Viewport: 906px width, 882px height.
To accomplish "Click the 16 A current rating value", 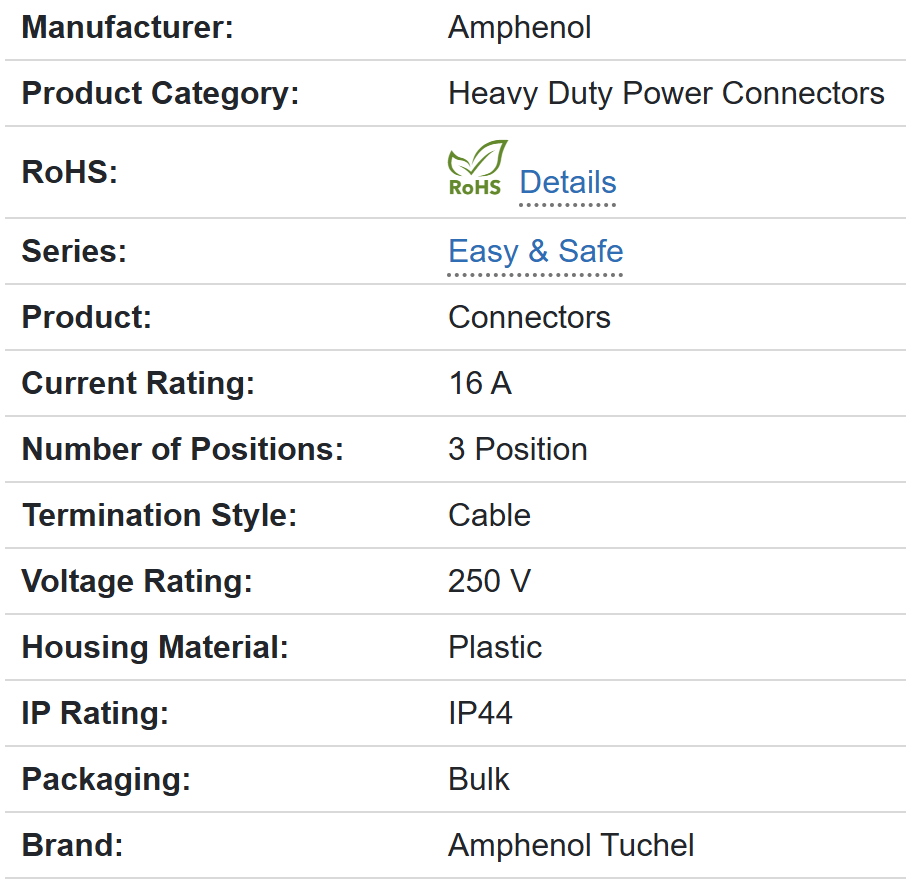I will 480,383.
